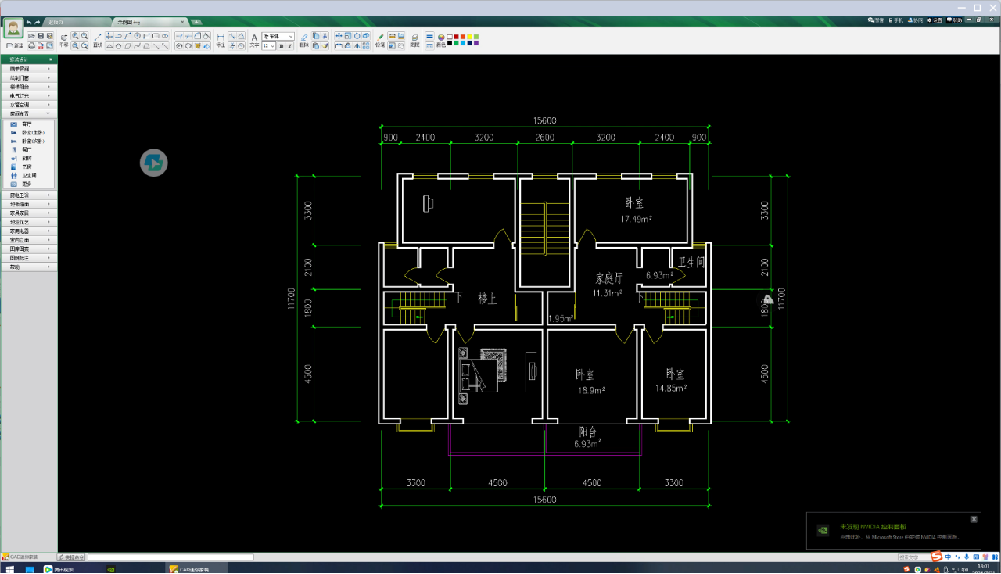Click the open file icon
The width and height of the screenshot is (1001, 574).
[x=31, y=36]
